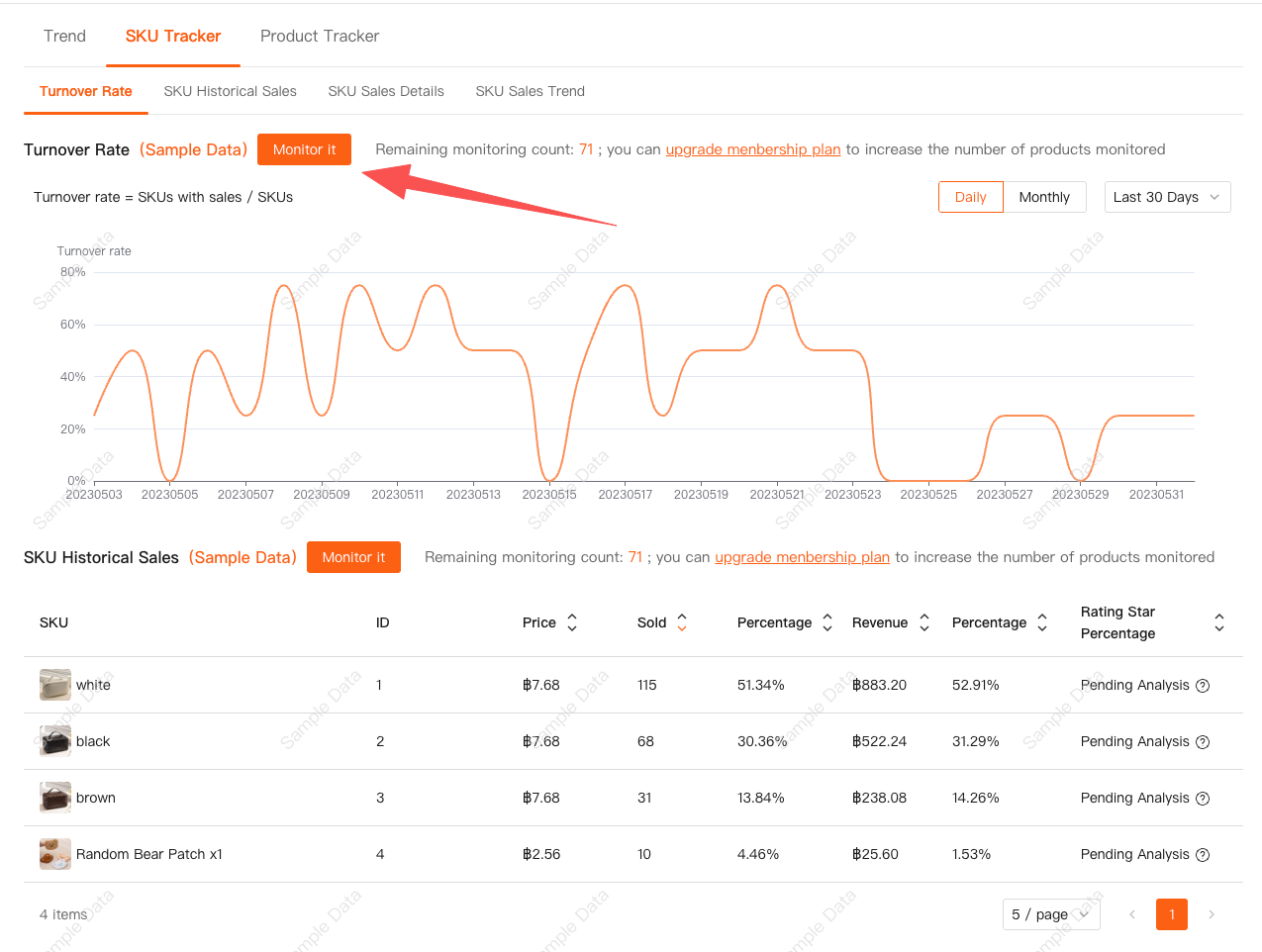Select page 1 in pagination
The height and width of the screenshot is (952, 1262).
click(1171, 914)
